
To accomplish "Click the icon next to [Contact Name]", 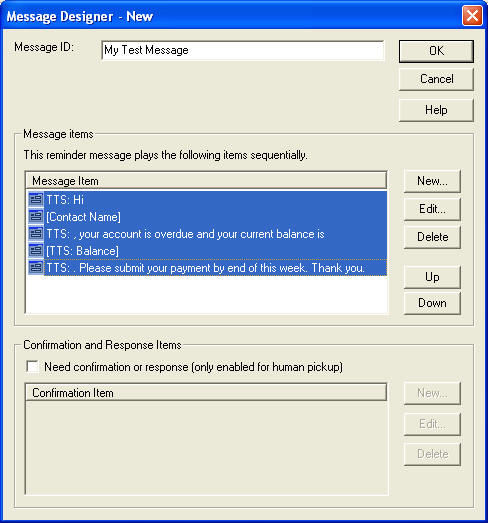I will 36,216.
